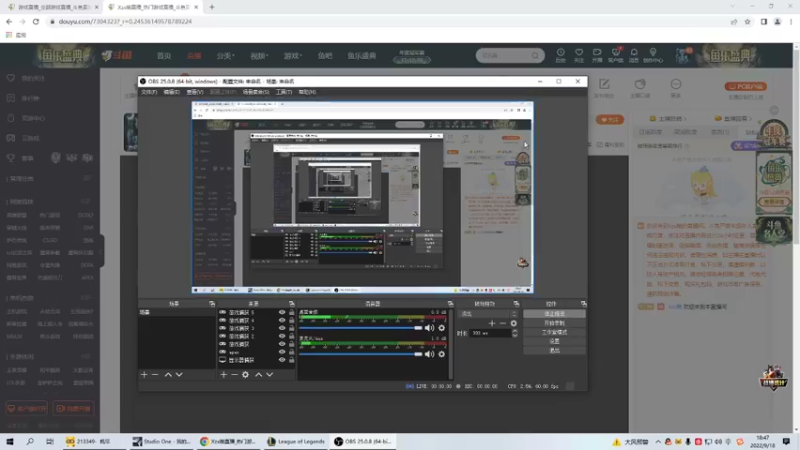Open transition properties via the gear icon

(514, 323)
